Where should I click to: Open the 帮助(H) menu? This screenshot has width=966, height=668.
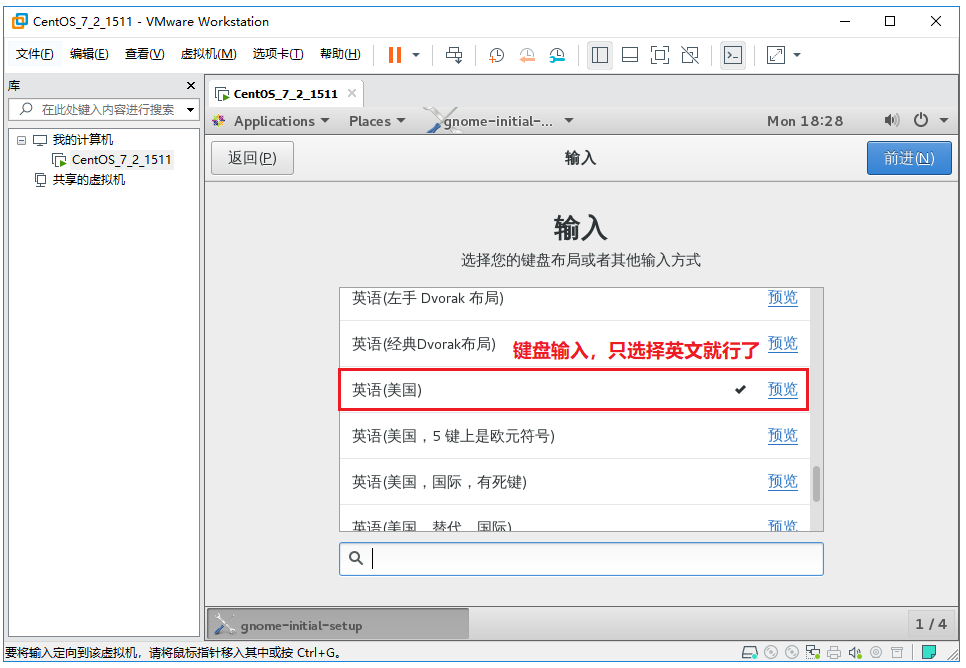(340, 54)
